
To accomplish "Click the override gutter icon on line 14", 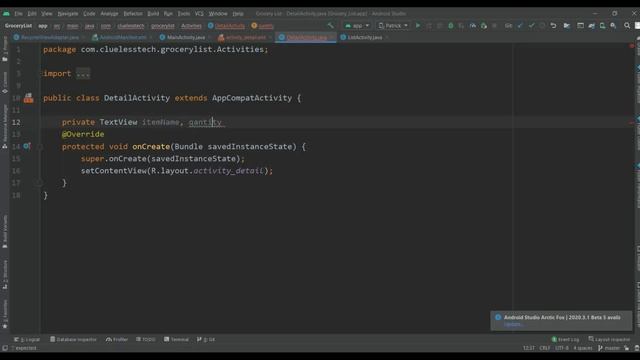I will pyautogui.click(x=27, y=146).
